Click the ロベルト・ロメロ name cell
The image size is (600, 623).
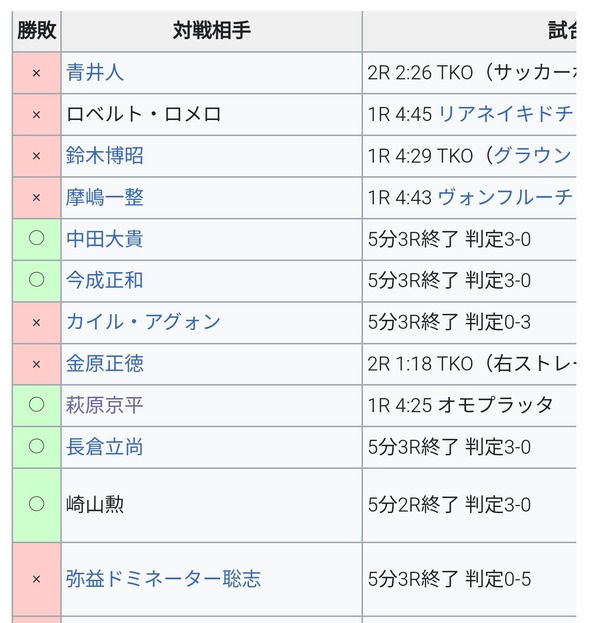click(143, 115)
